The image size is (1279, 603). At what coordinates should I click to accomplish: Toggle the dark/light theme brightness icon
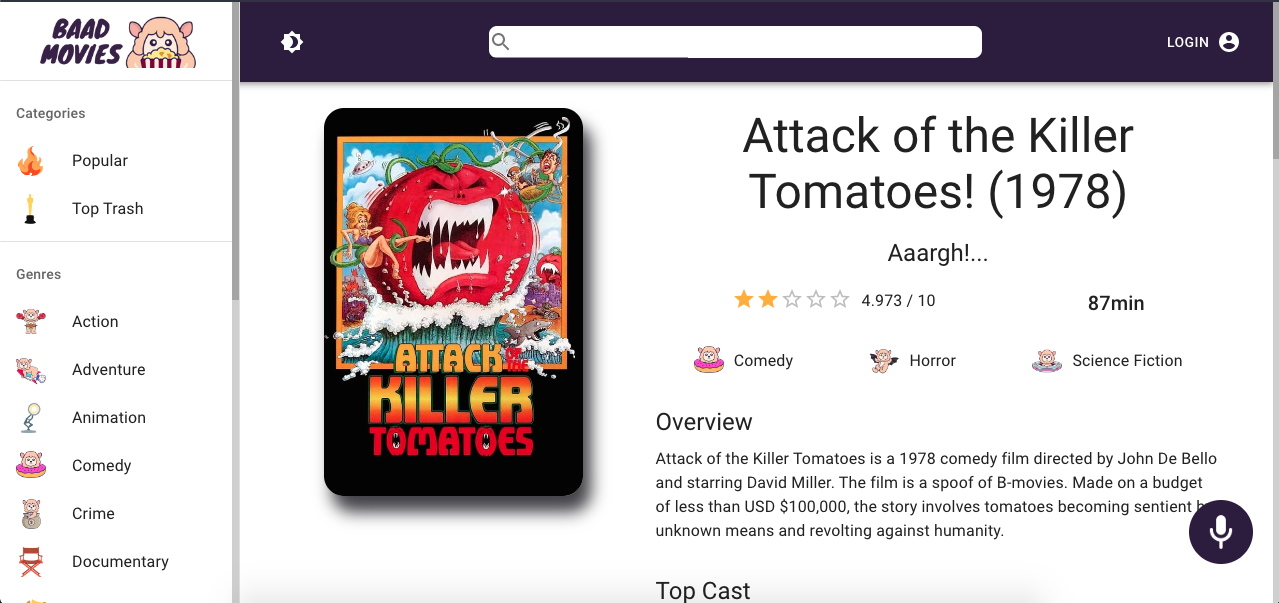pos(292,42)
